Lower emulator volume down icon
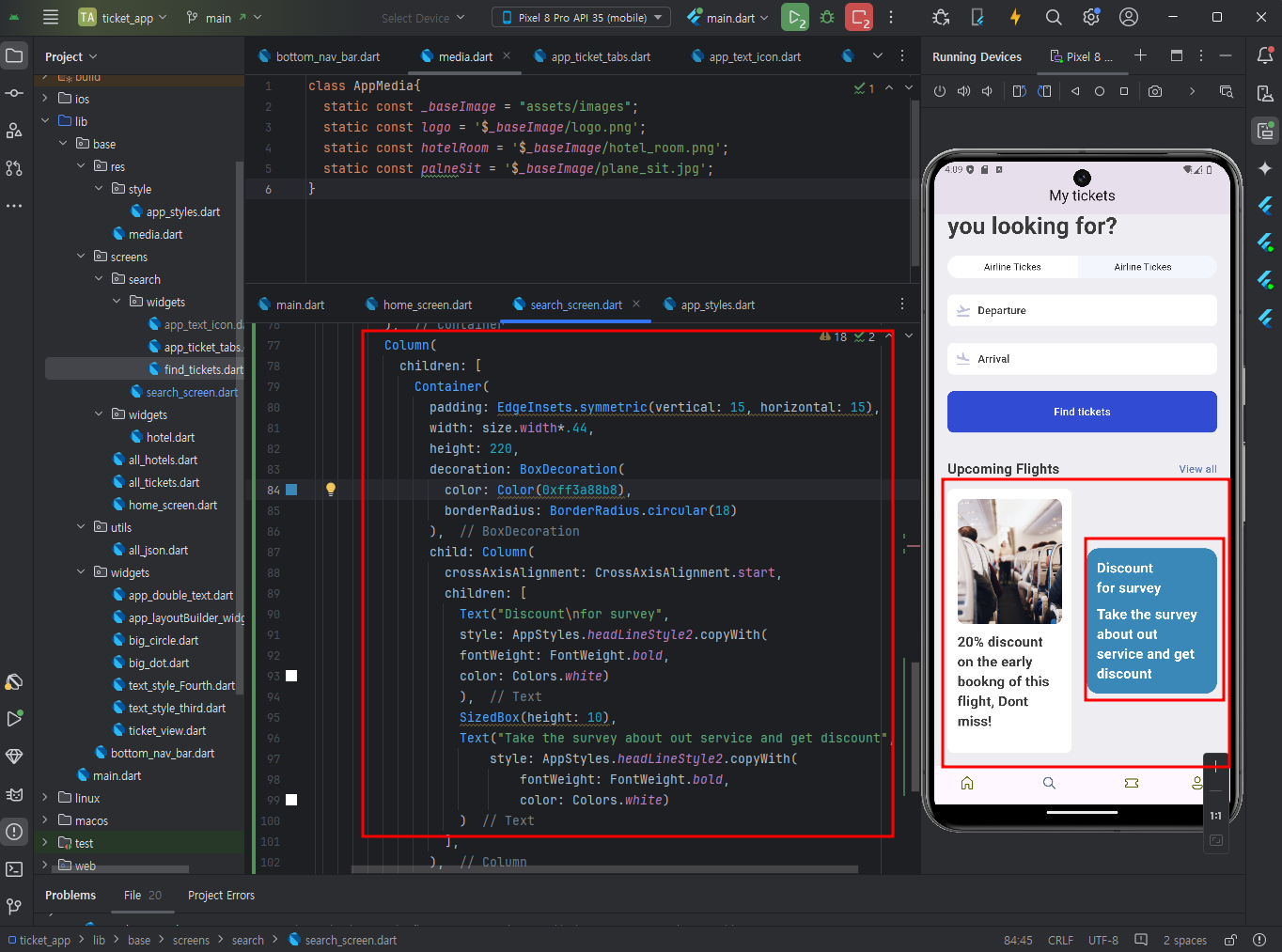Viewport: 1282px width, 952px height. (987, 91)
